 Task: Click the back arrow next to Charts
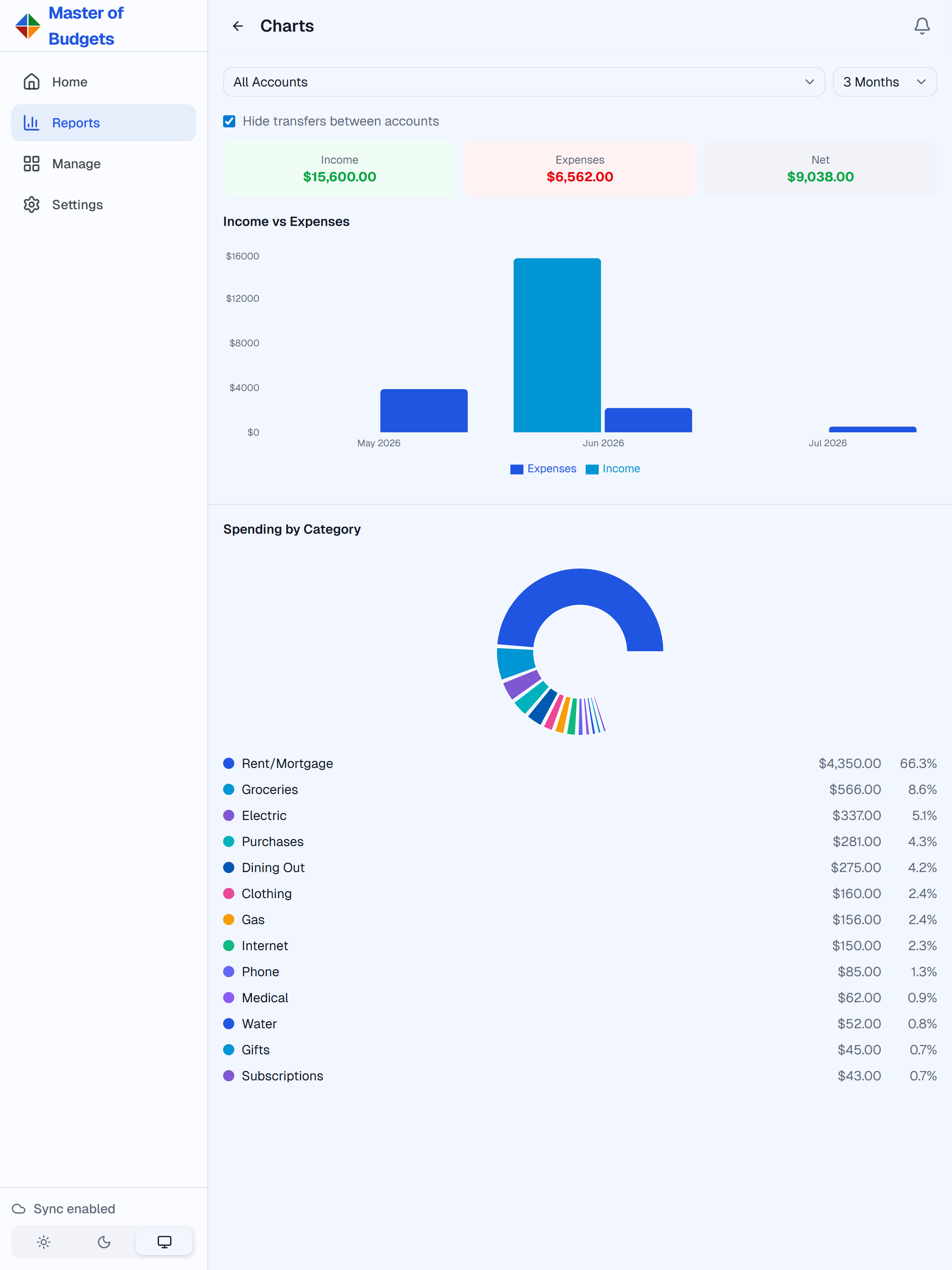[x=238, y=26]
